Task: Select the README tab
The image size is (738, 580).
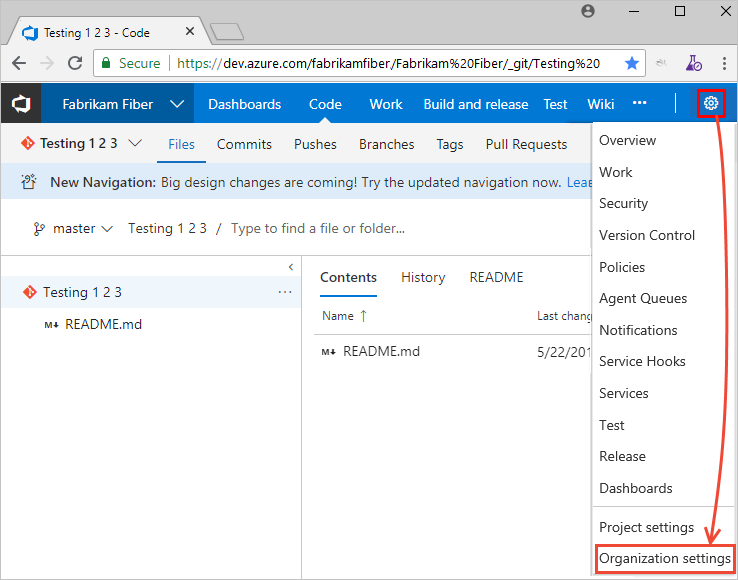Action: click(x=497, y=277)
